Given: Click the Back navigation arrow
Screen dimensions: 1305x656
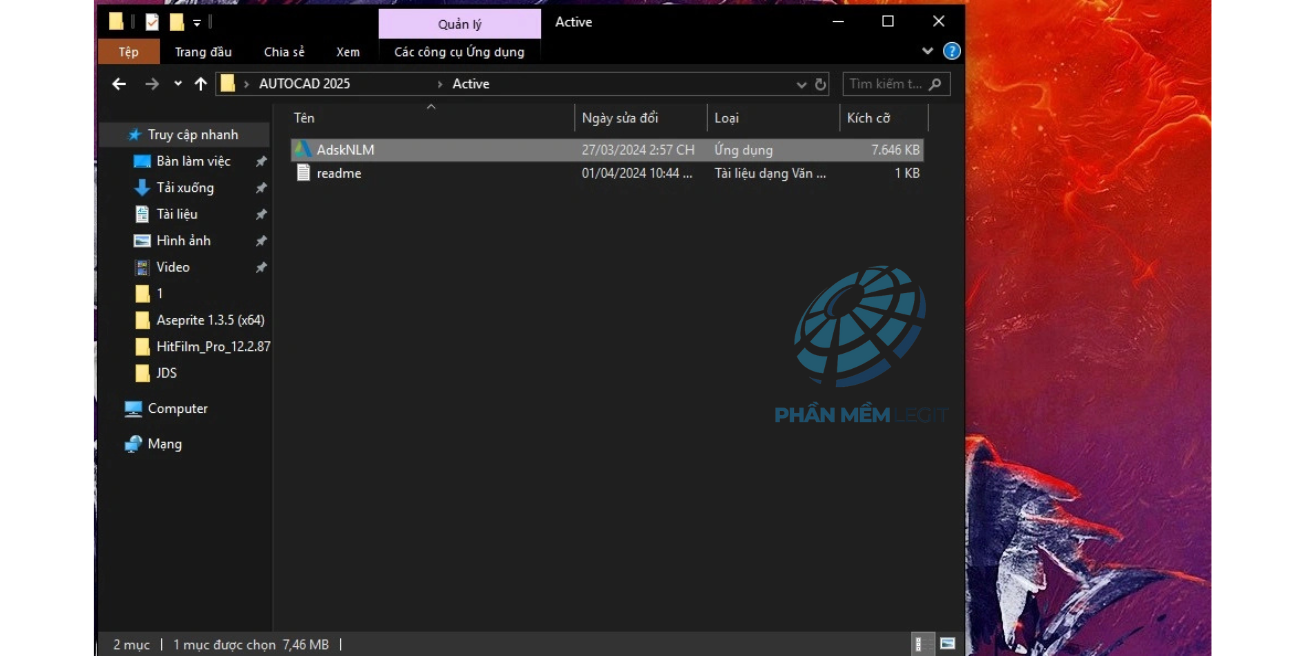Looking at the screenshot, I should click(x=119, y=84).
